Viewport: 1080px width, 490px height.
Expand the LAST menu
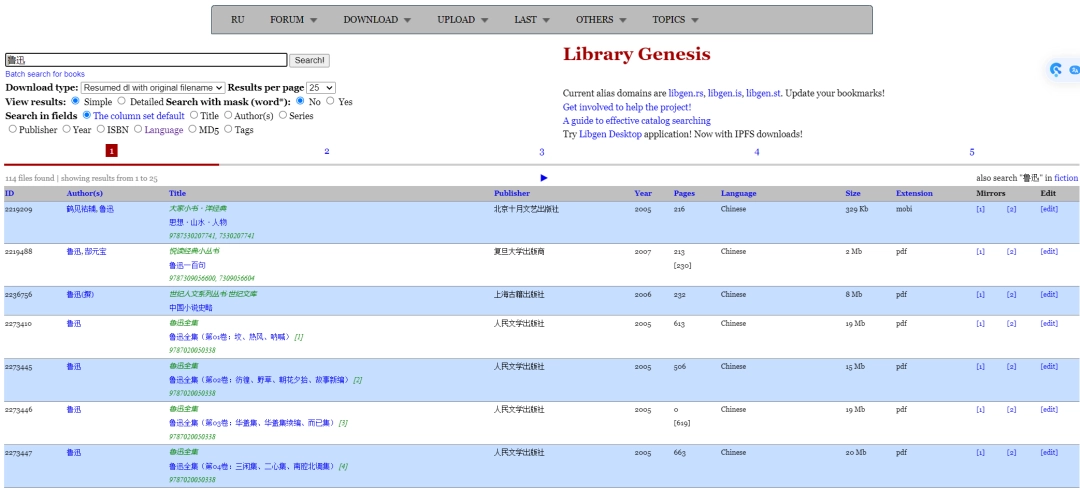[x=532, y=20]
